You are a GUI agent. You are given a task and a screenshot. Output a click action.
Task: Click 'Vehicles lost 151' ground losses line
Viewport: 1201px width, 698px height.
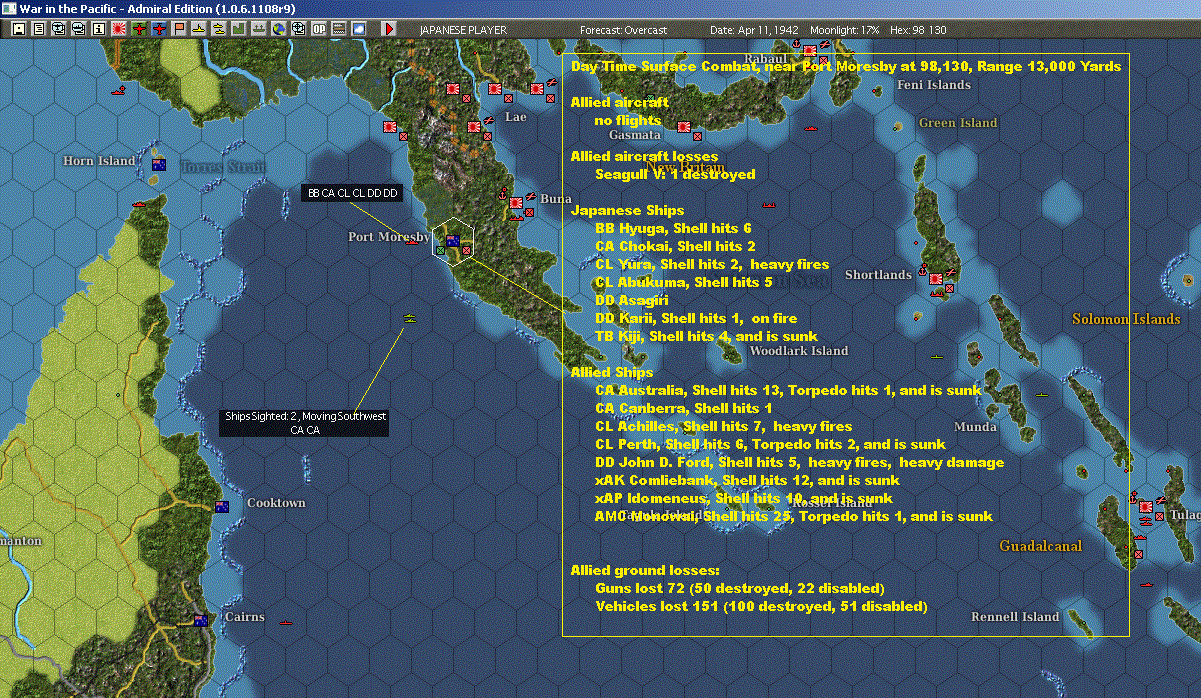pos(761,607)
